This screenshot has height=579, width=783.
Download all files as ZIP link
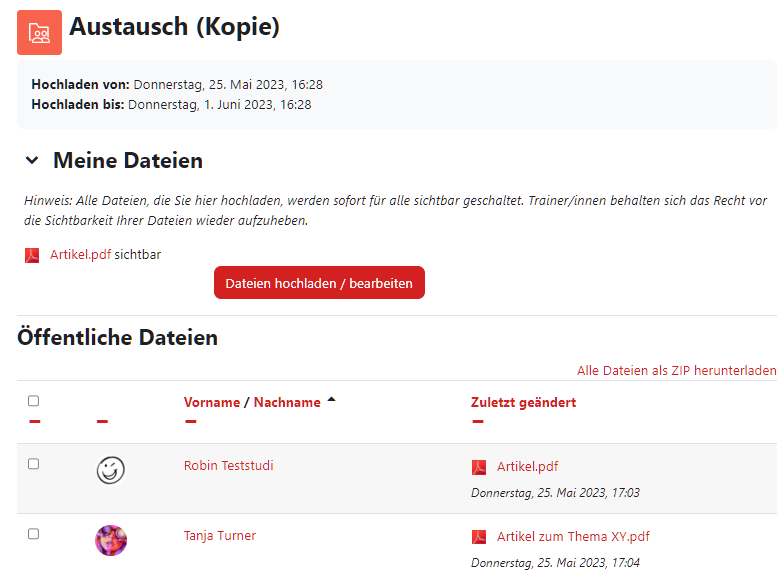tap(677, 370)
